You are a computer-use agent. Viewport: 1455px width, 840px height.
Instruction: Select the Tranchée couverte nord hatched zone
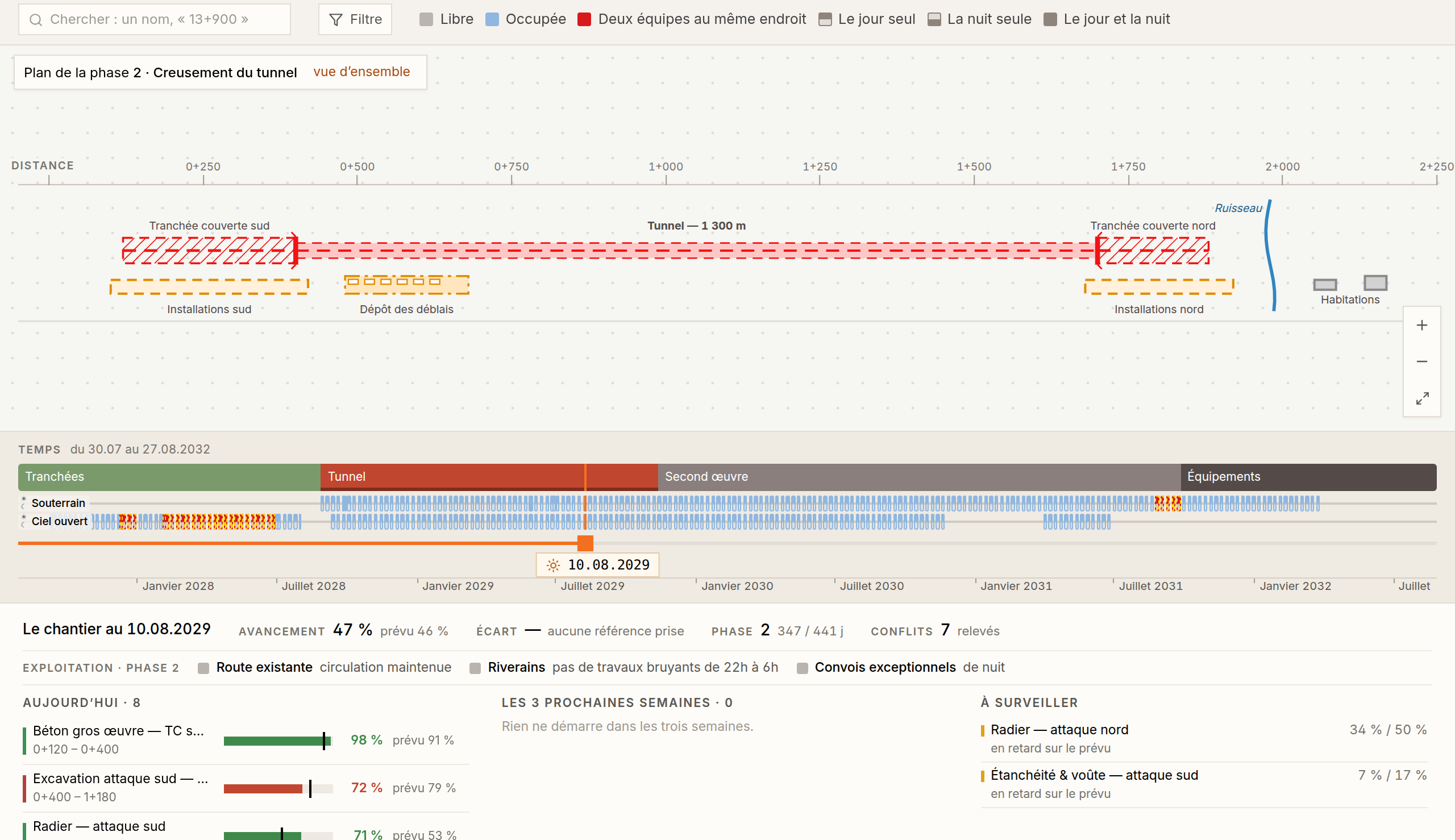1153,251
